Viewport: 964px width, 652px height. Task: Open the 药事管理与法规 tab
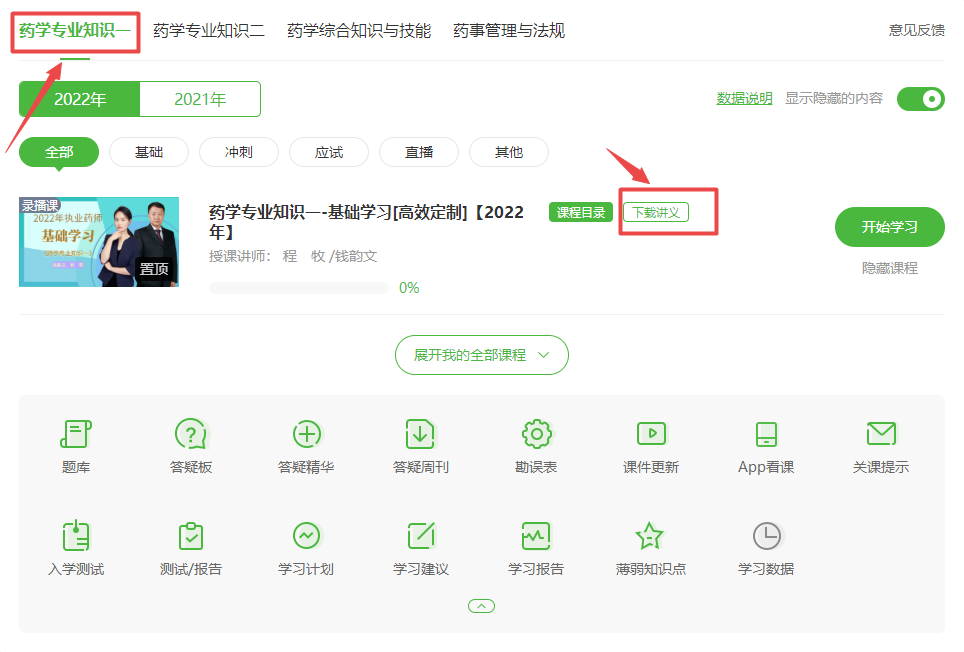click(x=509, y=31)
